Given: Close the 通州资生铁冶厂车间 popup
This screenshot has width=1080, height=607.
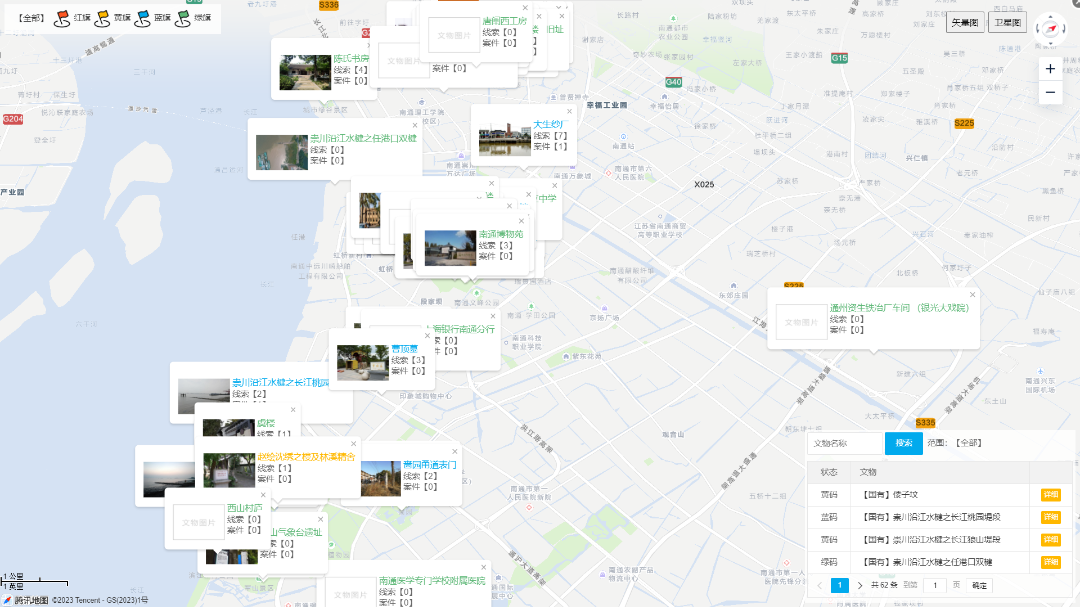Looking at the screenshot, I should click(x=973, y=295).
